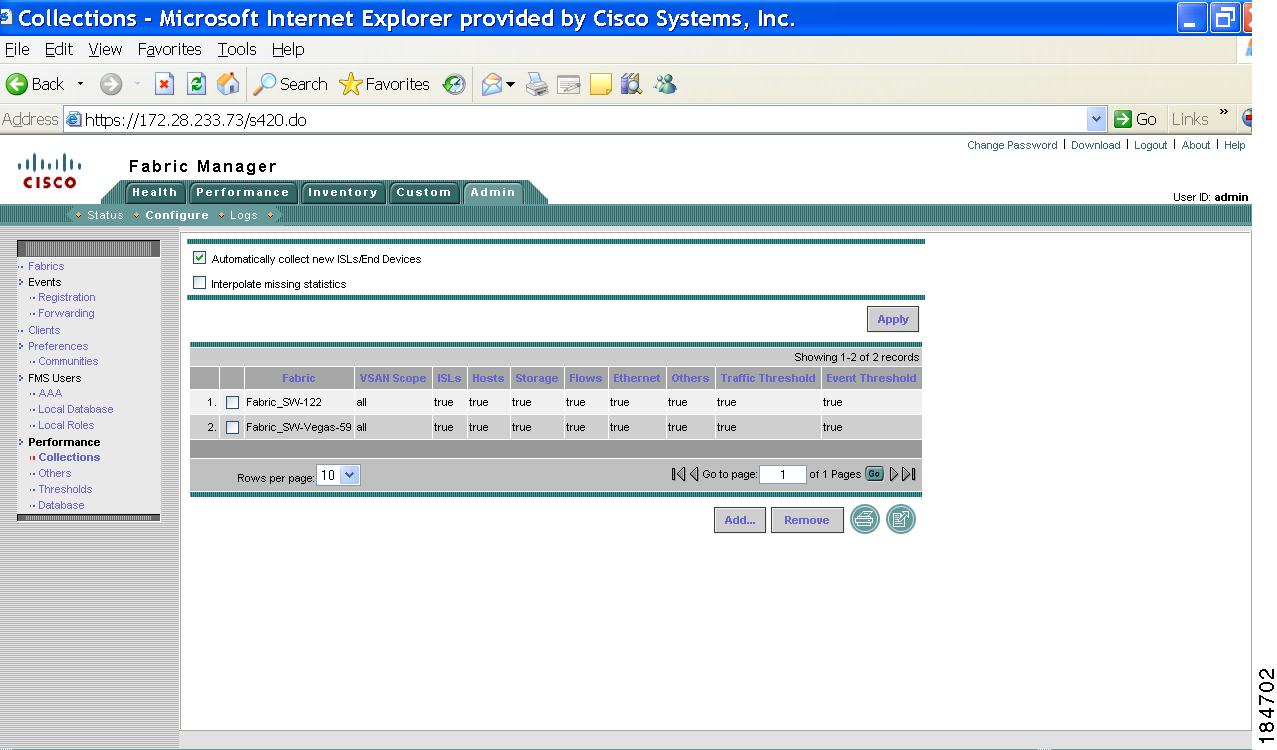Select the Fabric_SW-Vegas-59 row checkbox
The width and height of the screenshot is (1277, 750).
pos(232,427)
